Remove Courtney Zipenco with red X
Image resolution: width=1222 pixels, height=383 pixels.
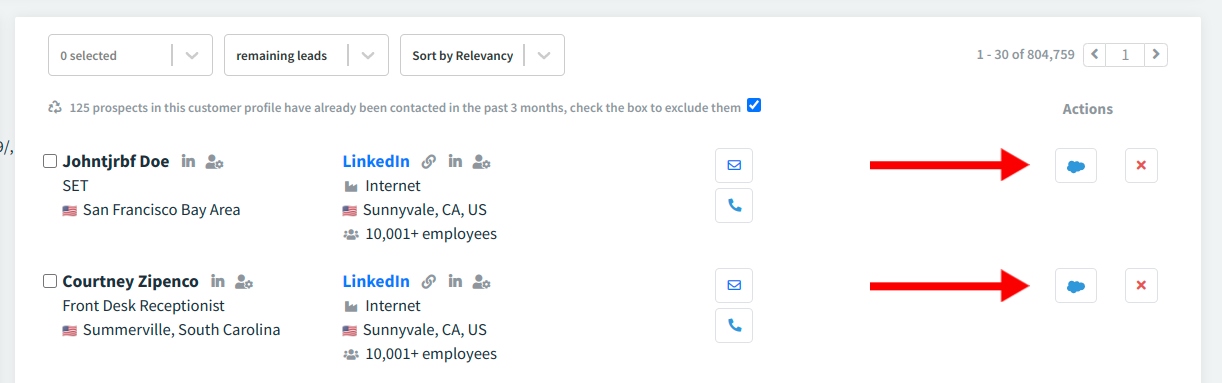point(1141,286)
